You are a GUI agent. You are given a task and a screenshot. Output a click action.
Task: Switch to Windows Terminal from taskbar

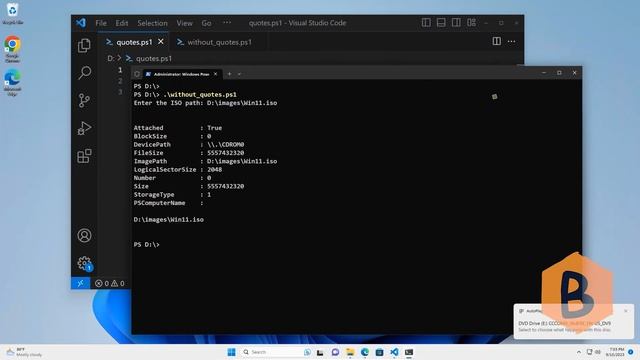(409, 352)
